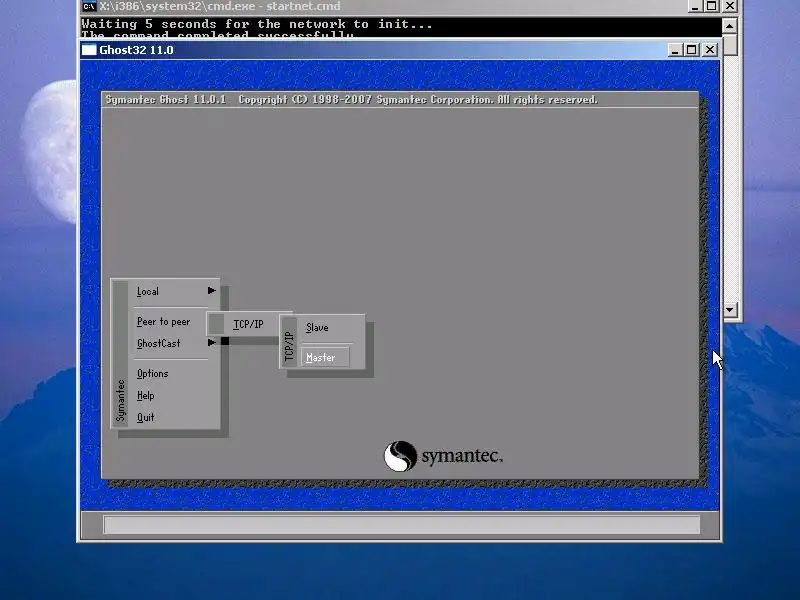
Task: Click the Ghost32 bottom status bar field
Action: [x=402, y=524]
